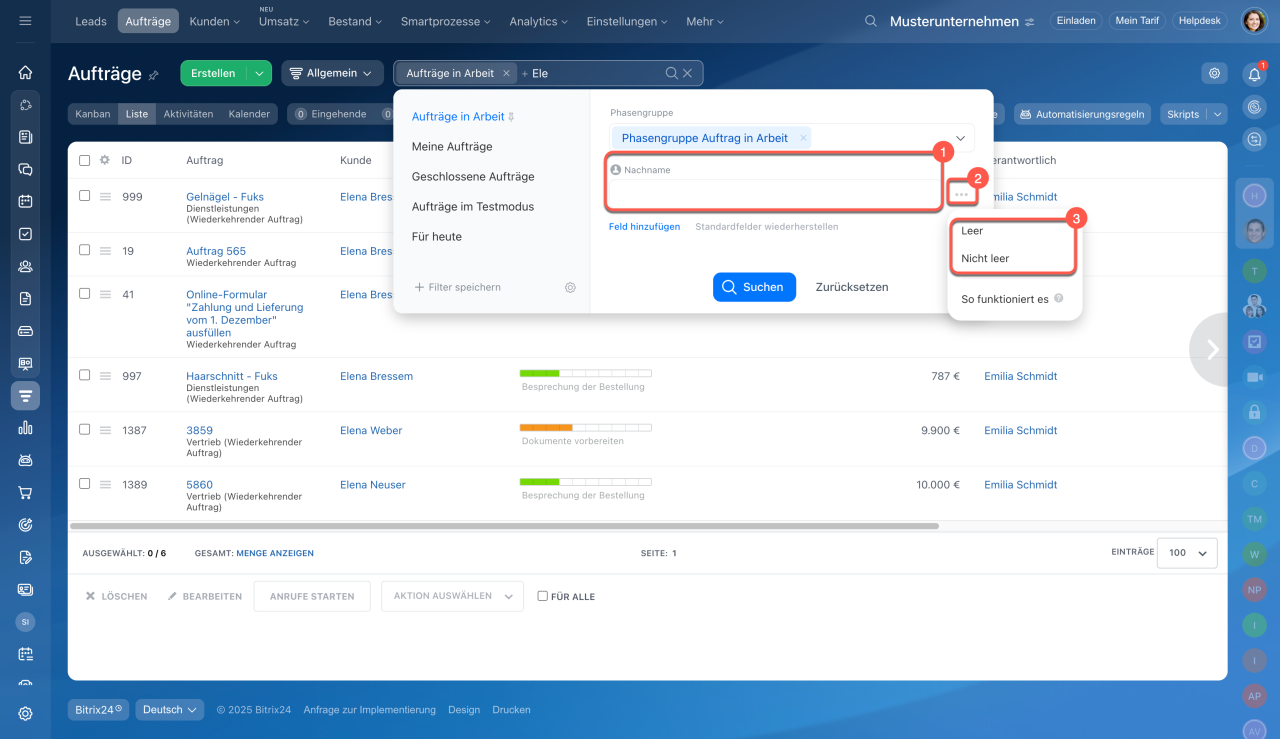The height and width of the screenshot is (739, 1280).
Task: Expand the Skripts dropdown arrow
Action: (1218, 114)
